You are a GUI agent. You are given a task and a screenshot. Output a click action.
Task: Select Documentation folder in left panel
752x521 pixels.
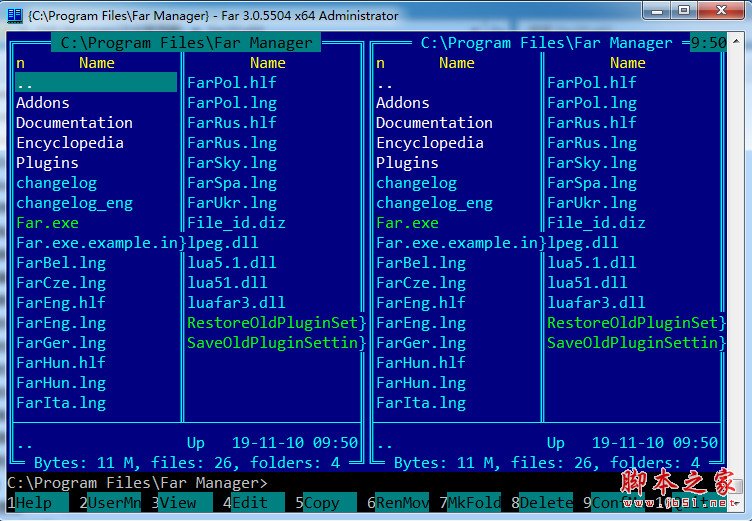(x=74, y=123)
